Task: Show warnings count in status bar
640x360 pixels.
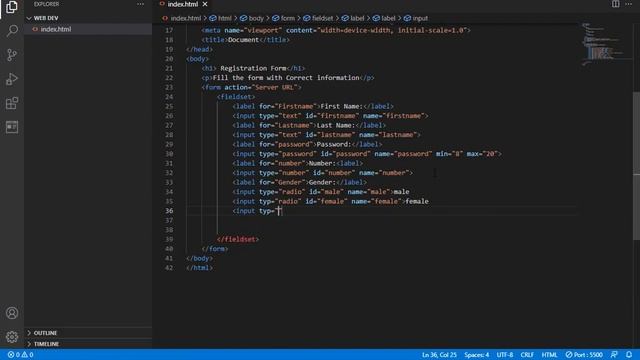Action: coord(28,355)
